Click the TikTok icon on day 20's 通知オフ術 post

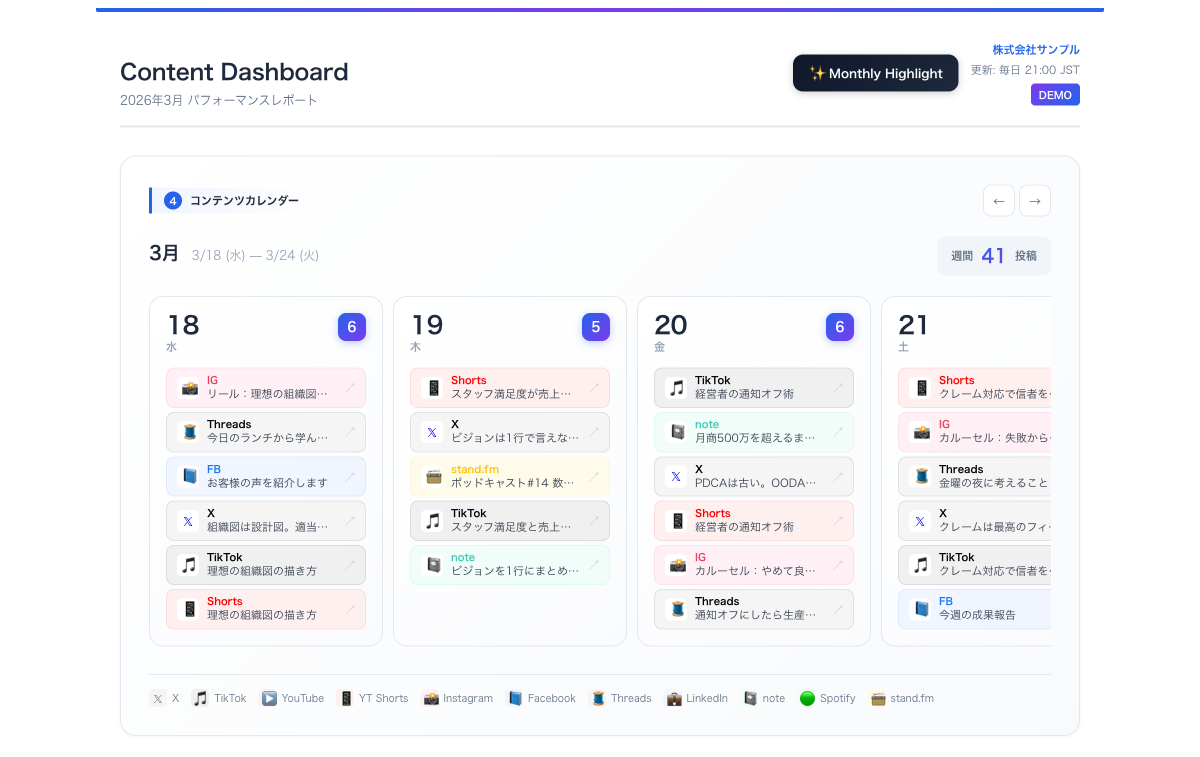tap(676, 388)
